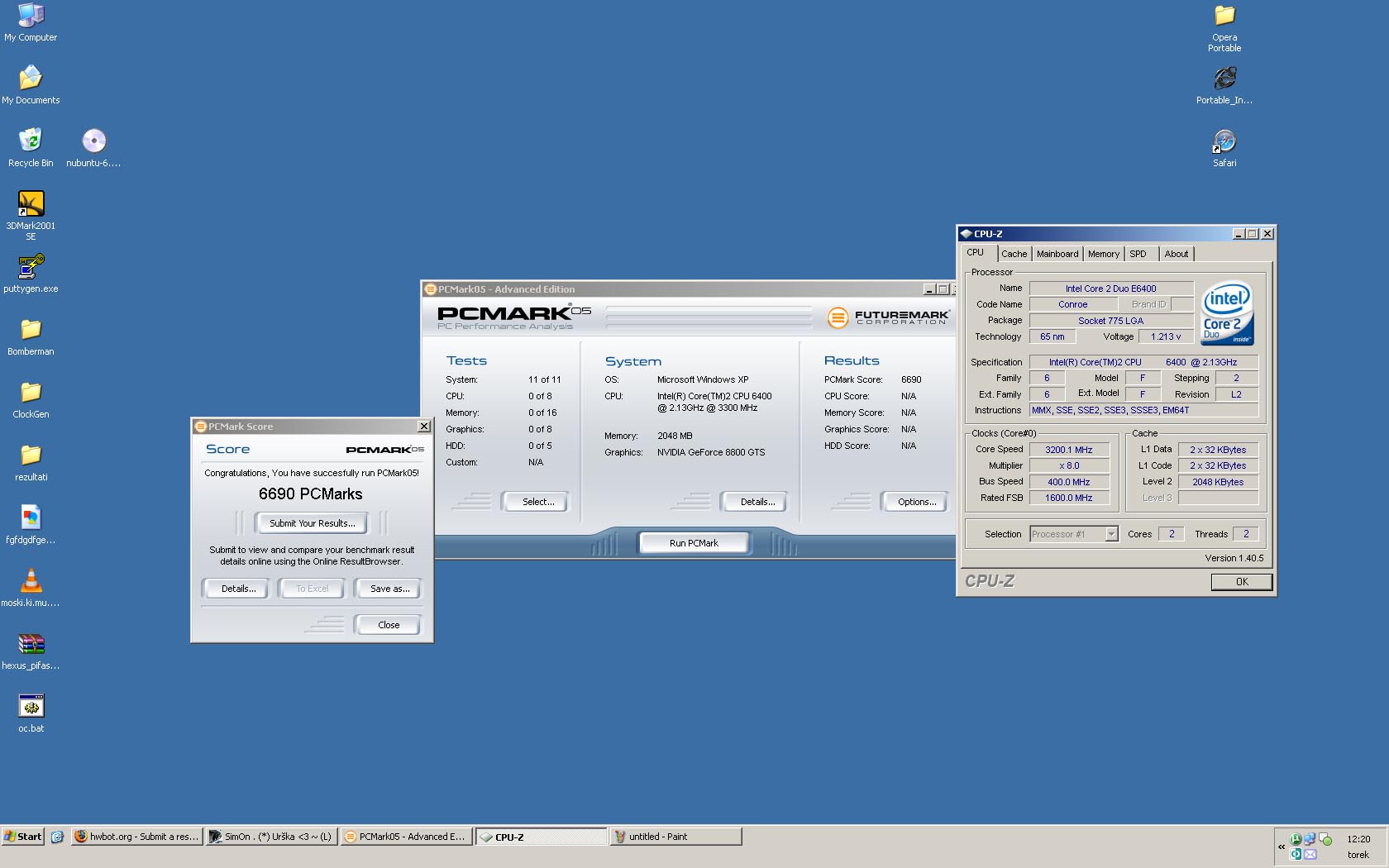Open the Processor #1 selection dropdown

pos(1111,534)
